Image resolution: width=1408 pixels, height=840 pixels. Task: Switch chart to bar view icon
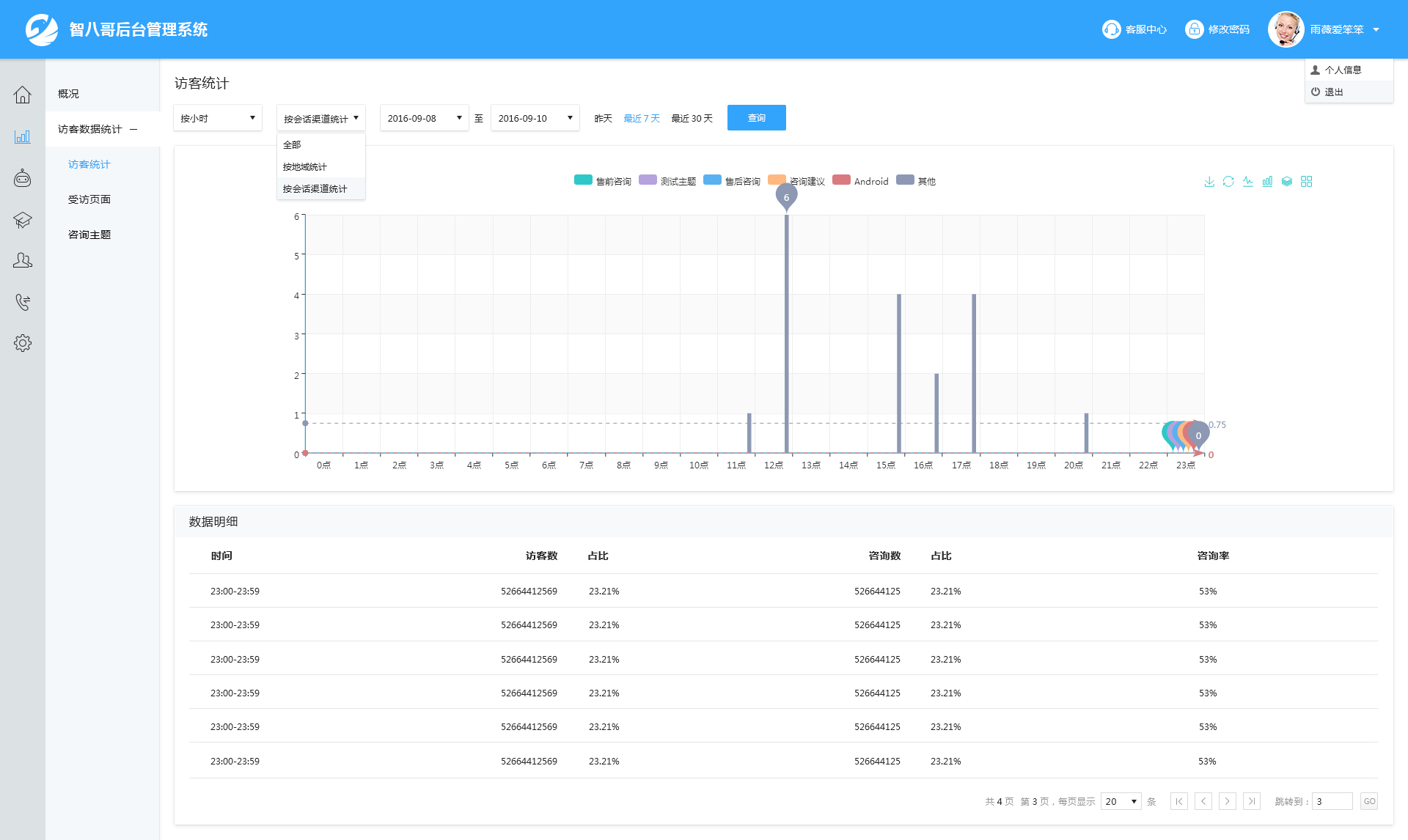tap(1267, 182)
